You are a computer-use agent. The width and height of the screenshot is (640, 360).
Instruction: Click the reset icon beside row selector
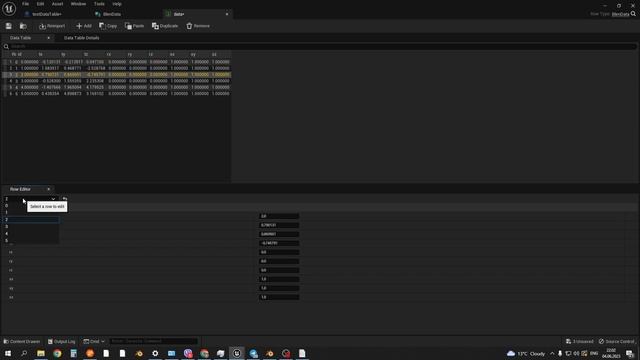(x=64, y=199)
